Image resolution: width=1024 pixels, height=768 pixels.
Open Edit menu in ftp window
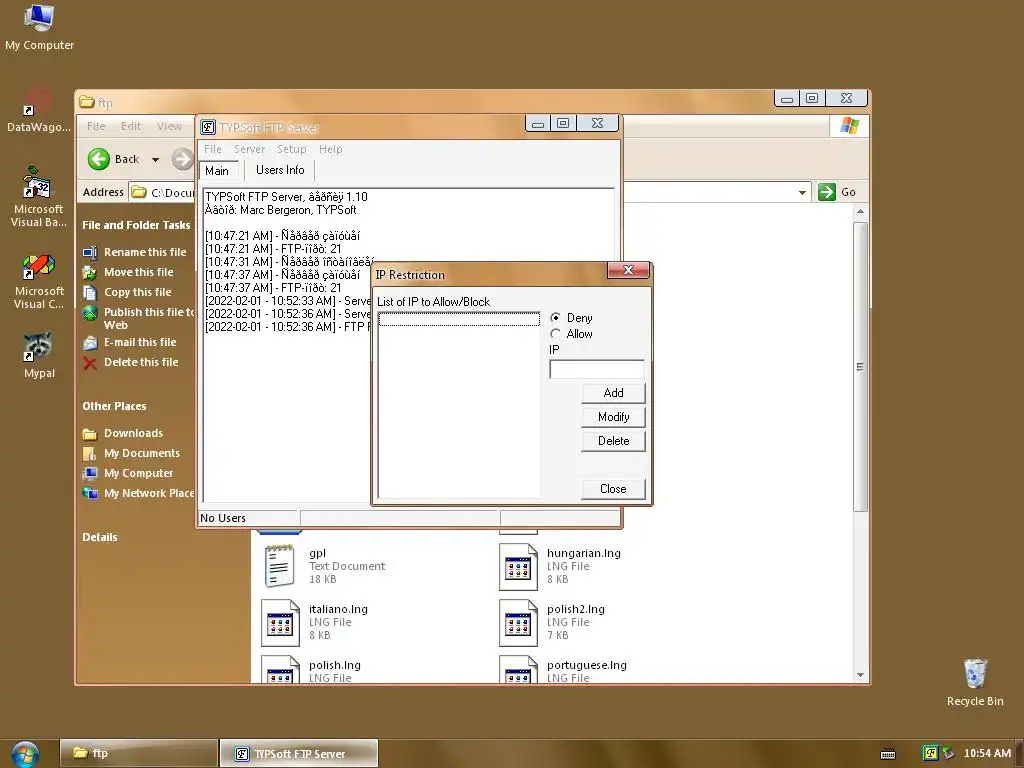tap(131, 126)
